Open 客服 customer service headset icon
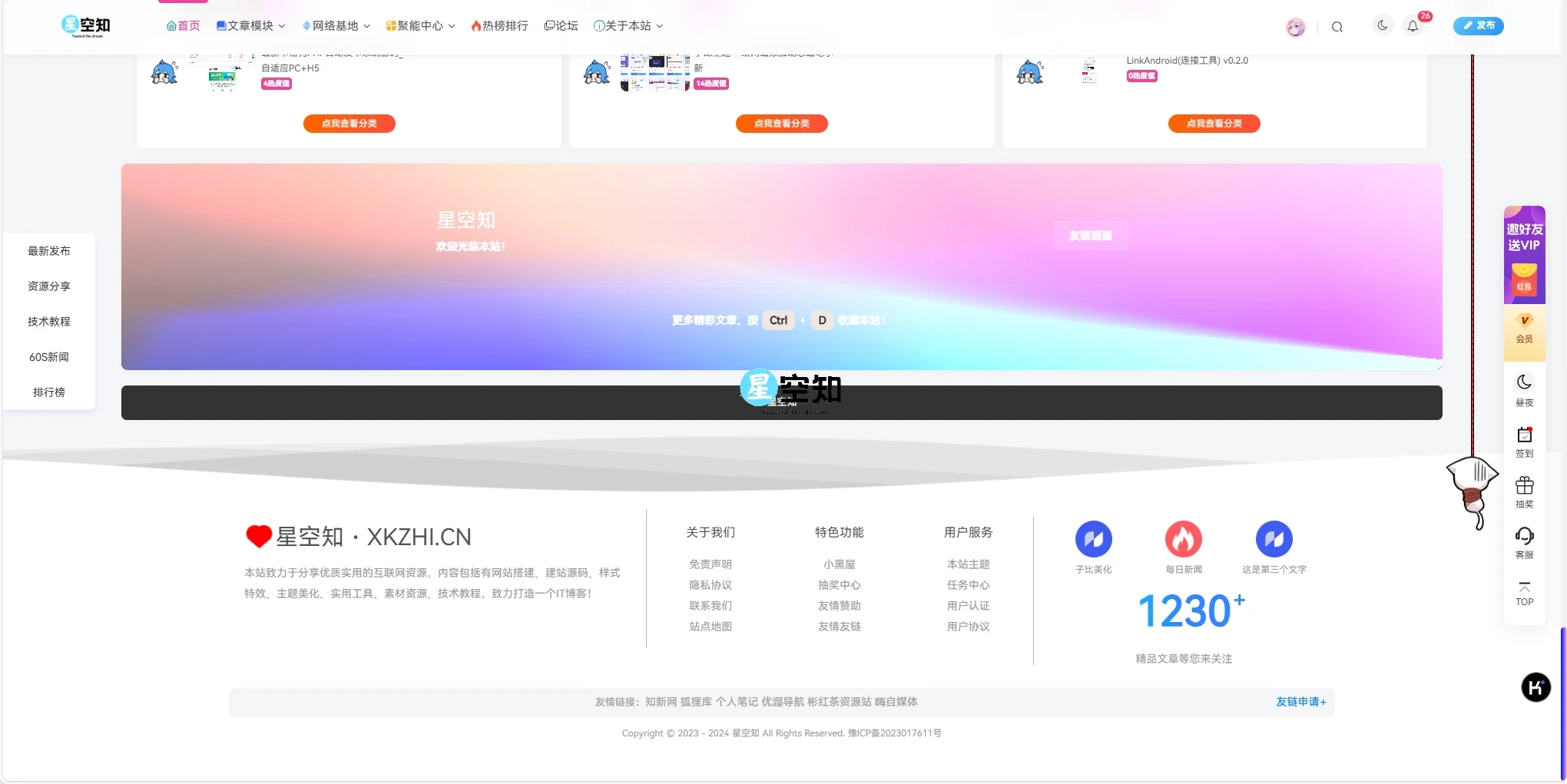Viewport: 1567px width, 784px height. pos(1525,537)
